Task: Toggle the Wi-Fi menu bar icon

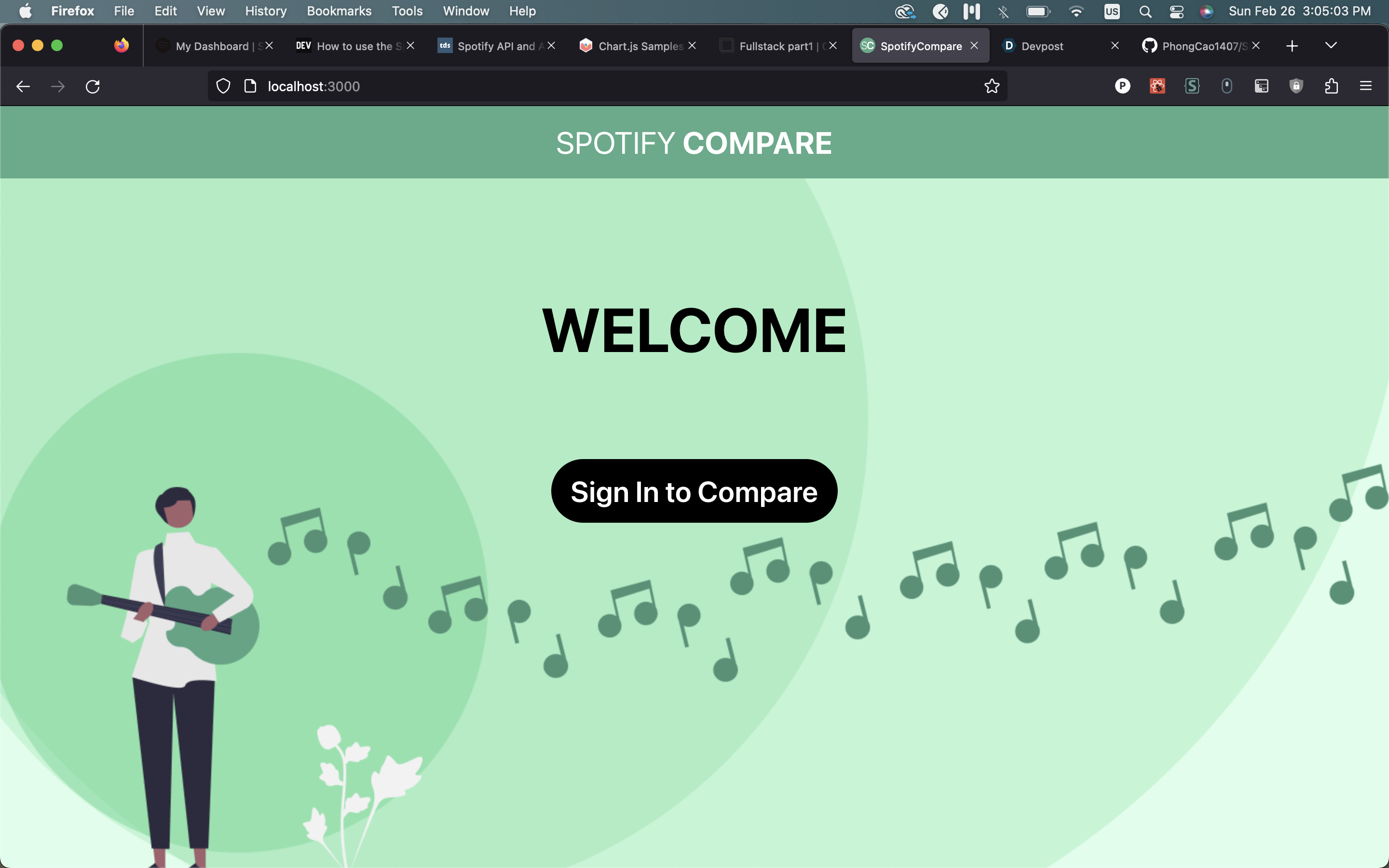Action: point(1076,12)
